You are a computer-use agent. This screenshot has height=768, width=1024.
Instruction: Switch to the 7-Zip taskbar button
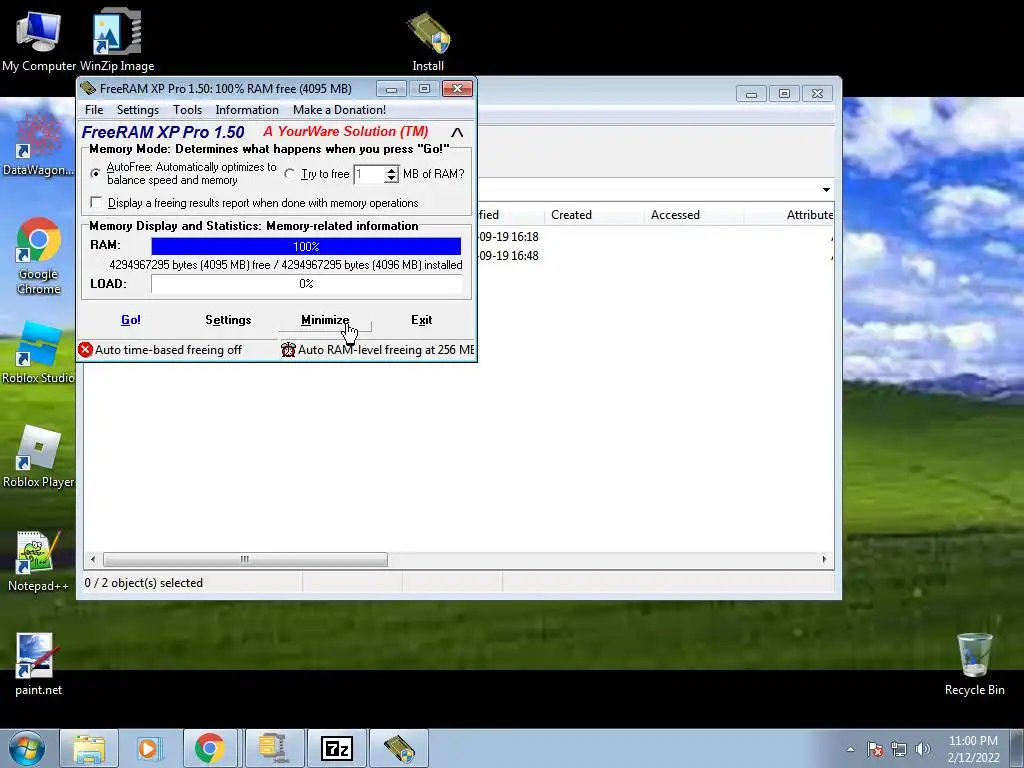click(x=337, y=748)
